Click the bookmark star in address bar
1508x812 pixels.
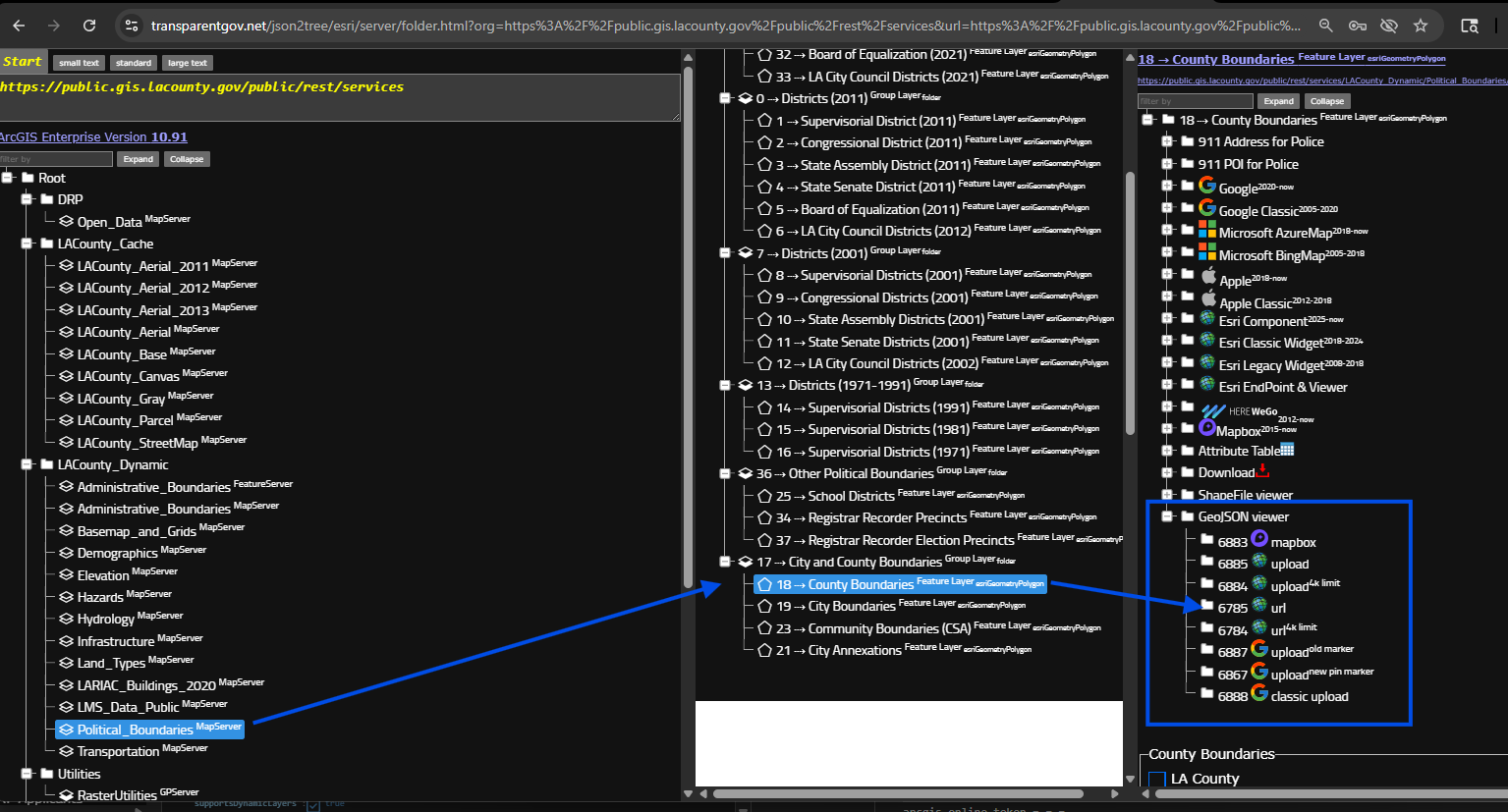(1420, 26)
